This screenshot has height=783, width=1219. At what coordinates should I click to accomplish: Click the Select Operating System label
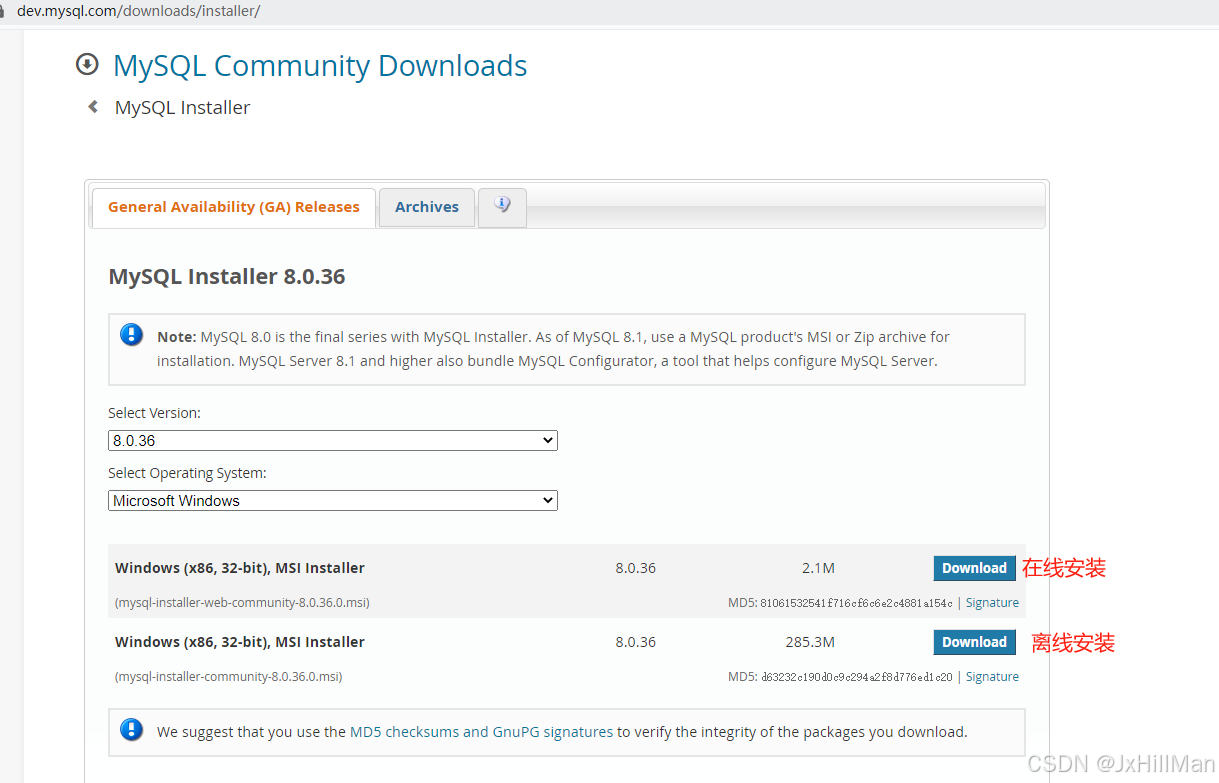pos(187,473)
